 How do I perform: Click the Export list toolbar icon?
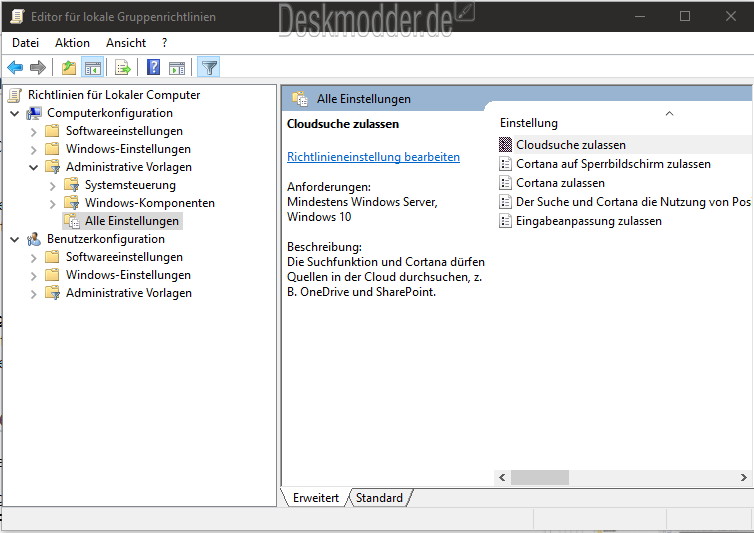click(x=123, y=68)
